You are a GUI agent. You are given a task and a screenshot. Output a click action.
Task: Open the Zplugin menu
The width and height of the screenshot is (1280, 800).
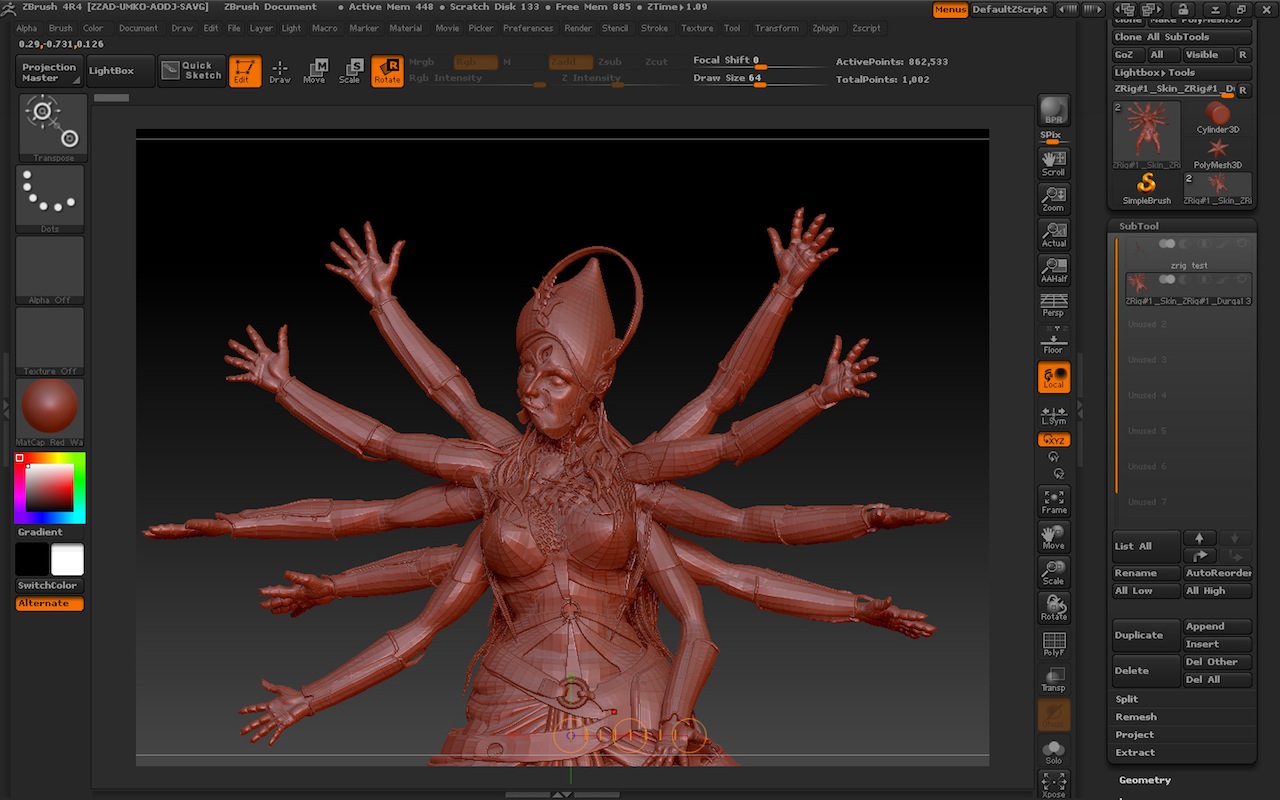coord(825,28)
